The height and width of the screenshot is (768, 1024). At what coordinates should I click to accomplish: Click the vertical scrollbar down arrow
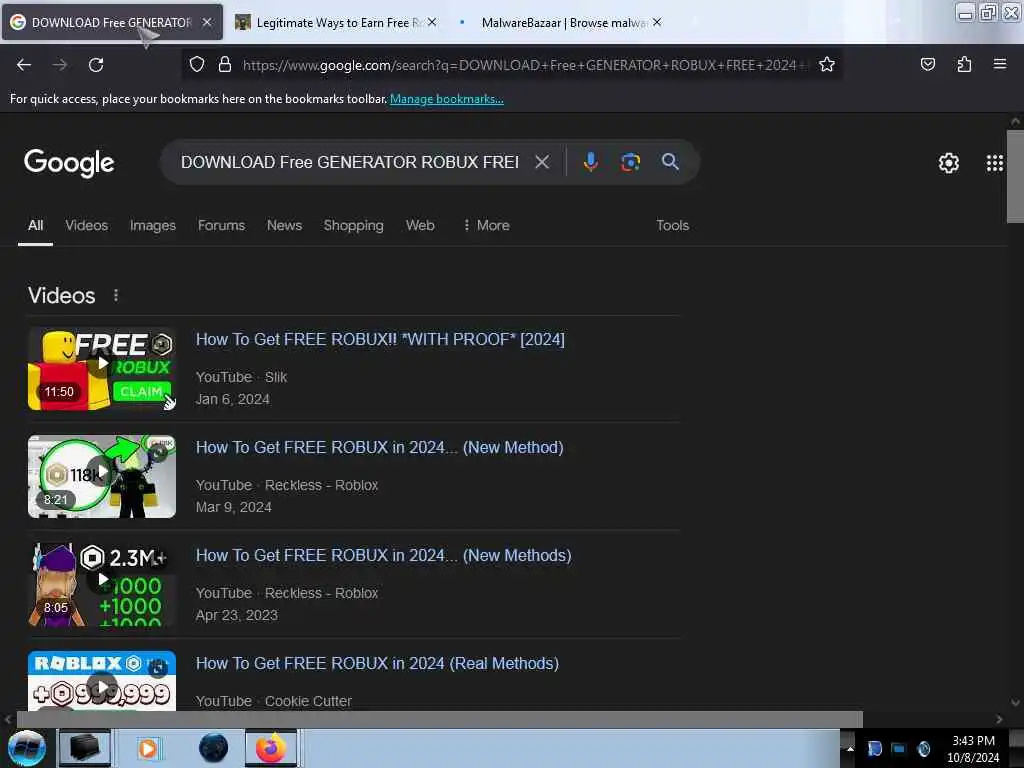tap(1015, 703)
